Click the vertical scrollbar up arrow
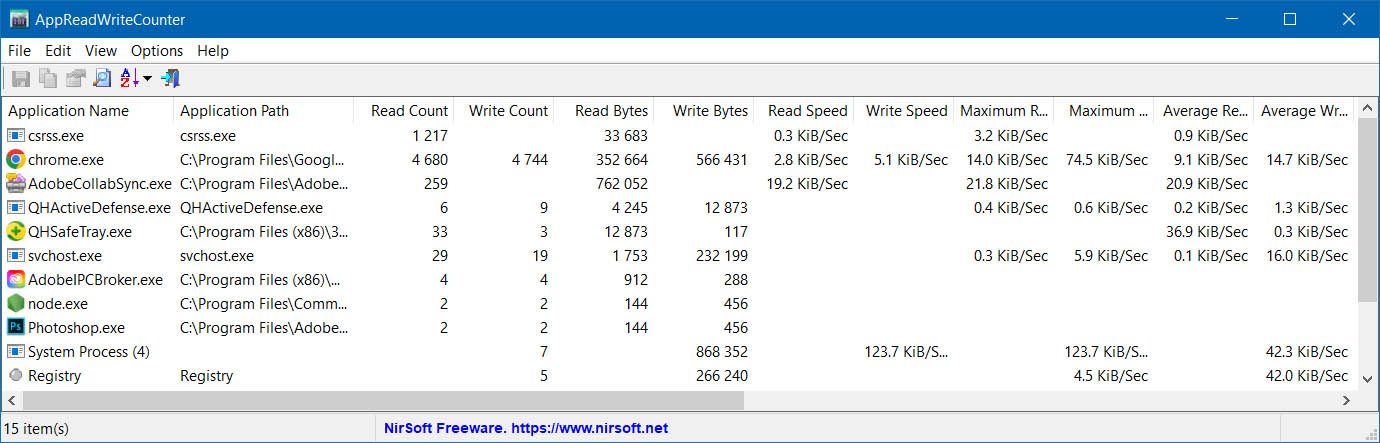 (1368, 109)
